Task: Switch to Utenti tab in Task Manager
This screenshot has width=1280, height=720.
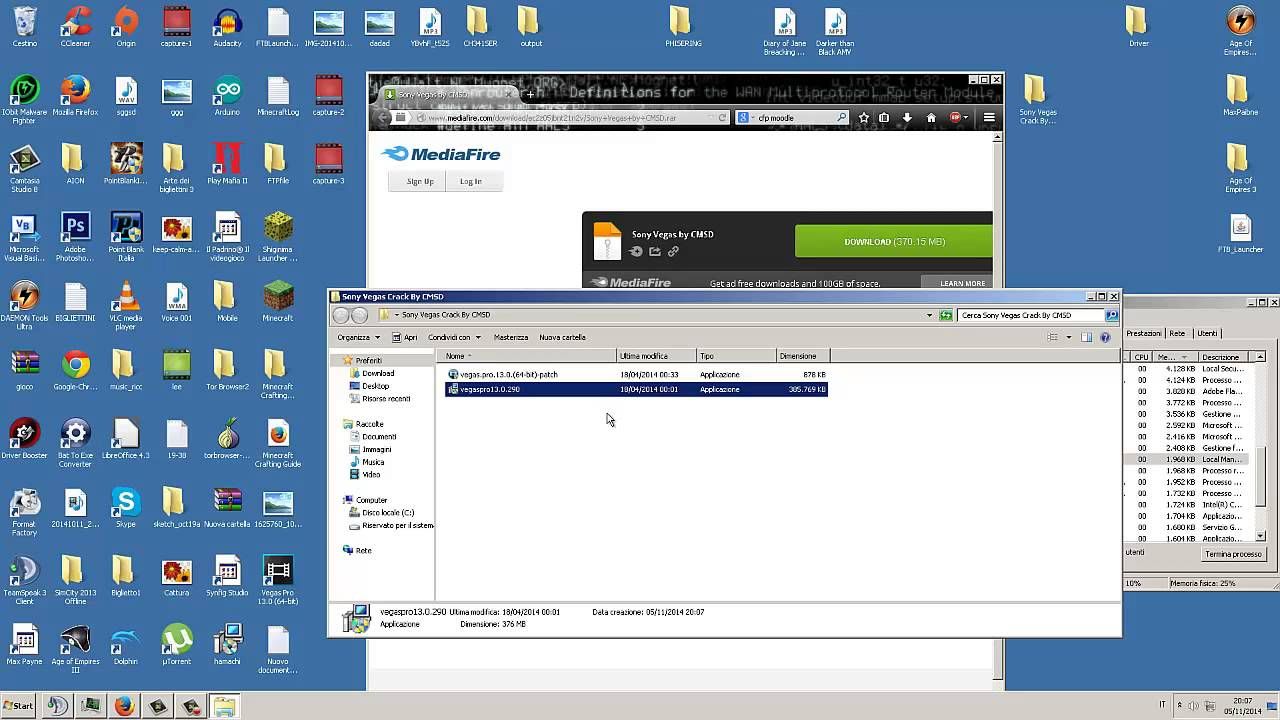Action: click(x=1207, y=333)
